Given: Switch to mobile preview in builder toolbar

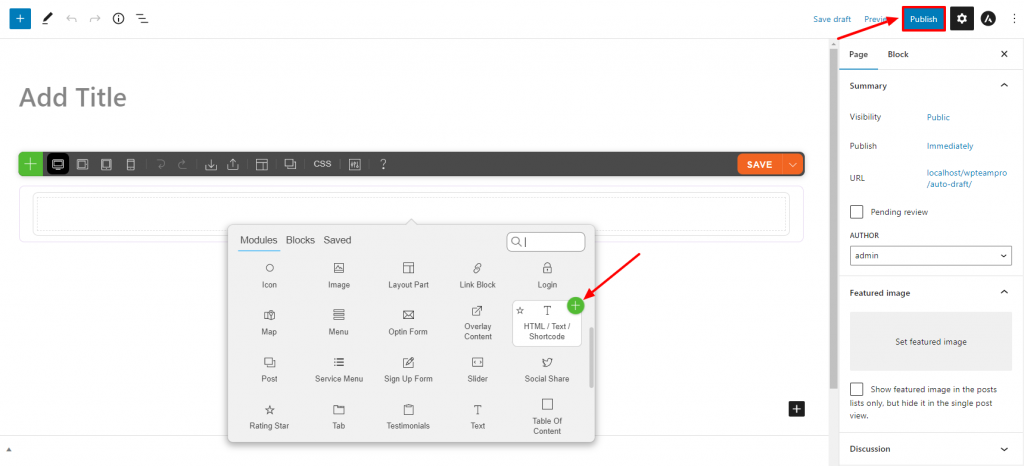Looking at the screenshot, I should click(131, 164).
